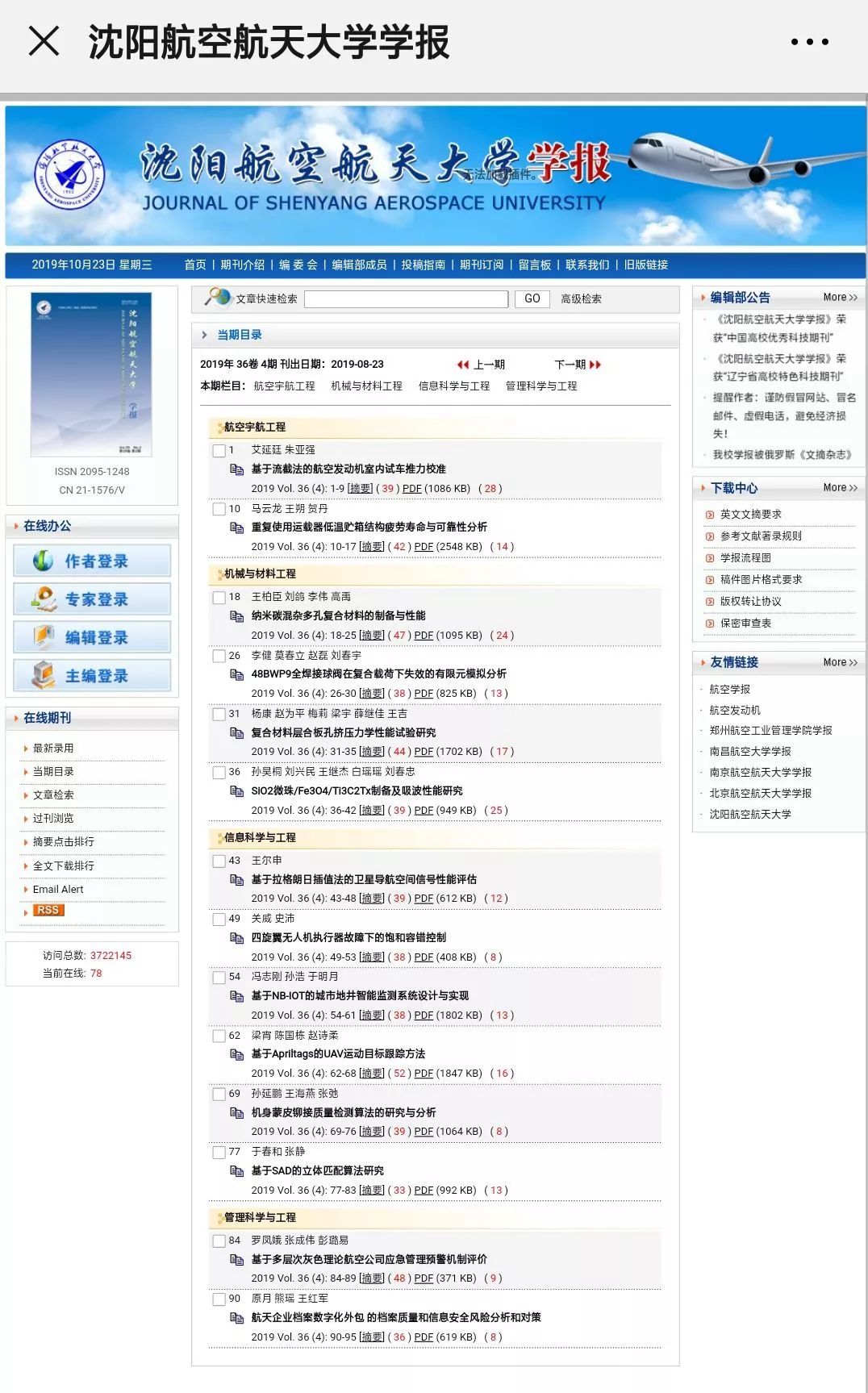Open Email Alert in 在线期刊 list
The width and height of the screenshot is (868, 1393).
58,889
